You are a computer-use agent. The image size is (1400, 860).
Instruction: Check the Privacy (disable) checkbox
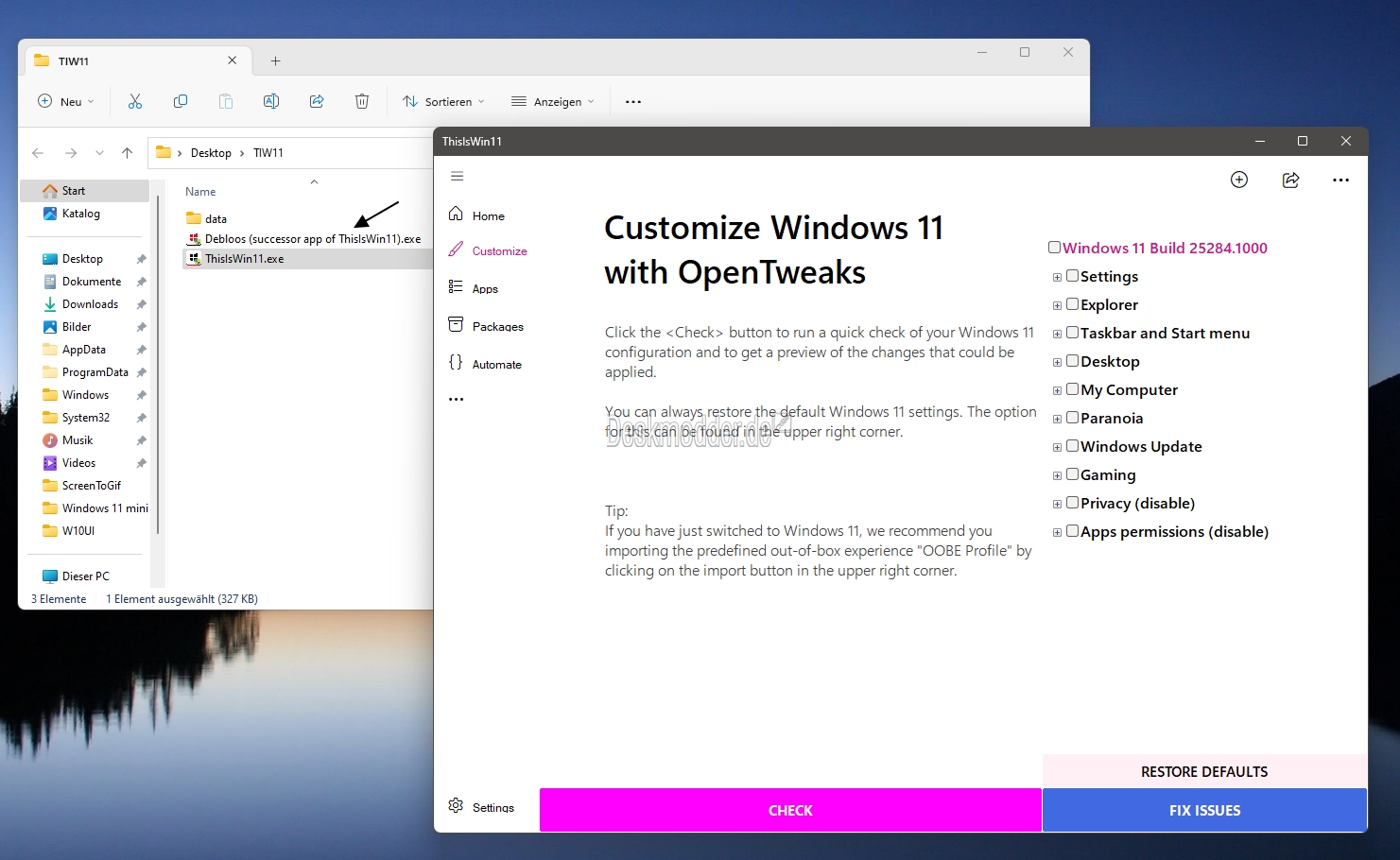tap(1072, 503)
